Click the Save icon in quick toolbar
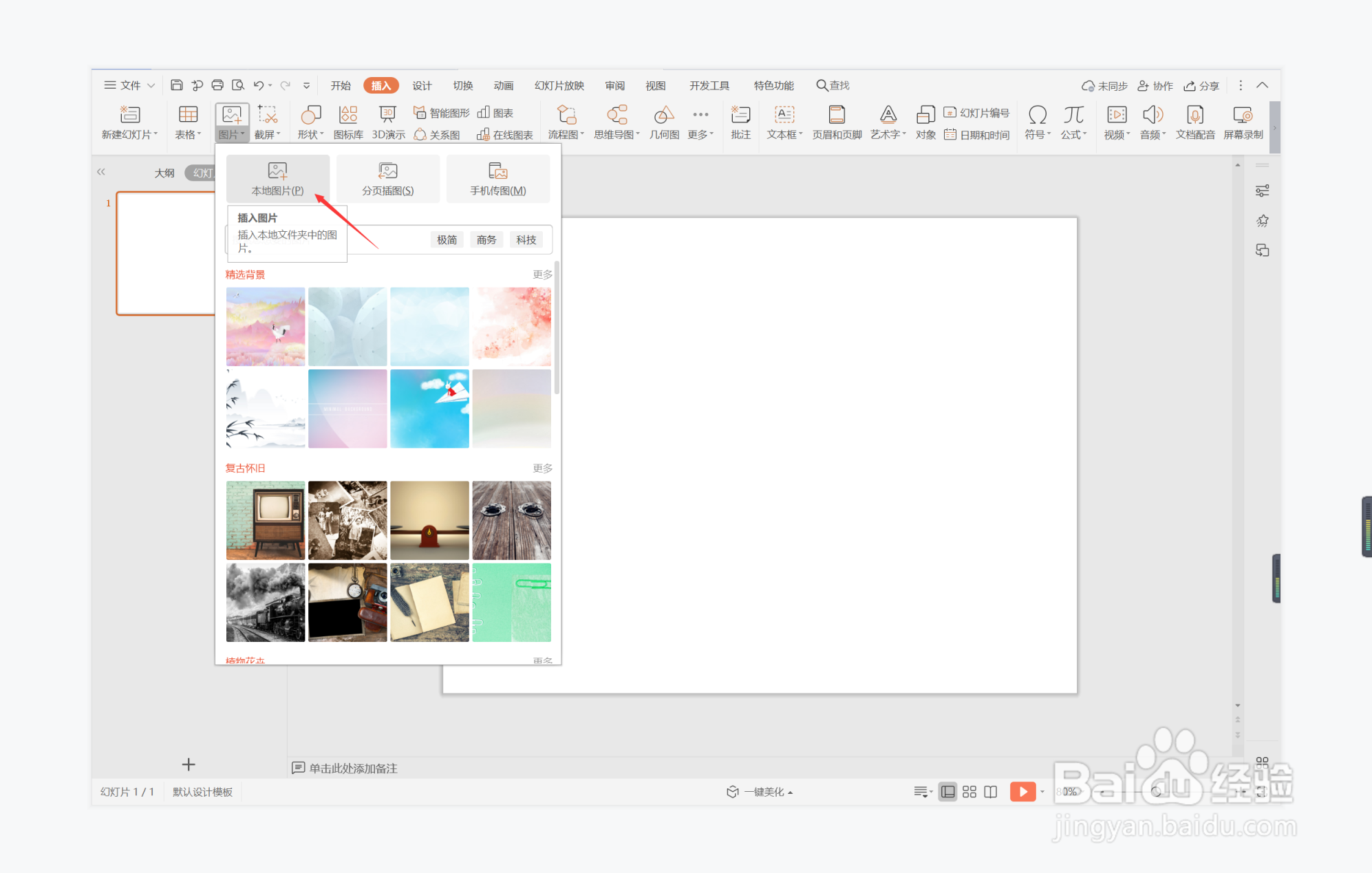The image size is (1372, 873). [177, 85]
